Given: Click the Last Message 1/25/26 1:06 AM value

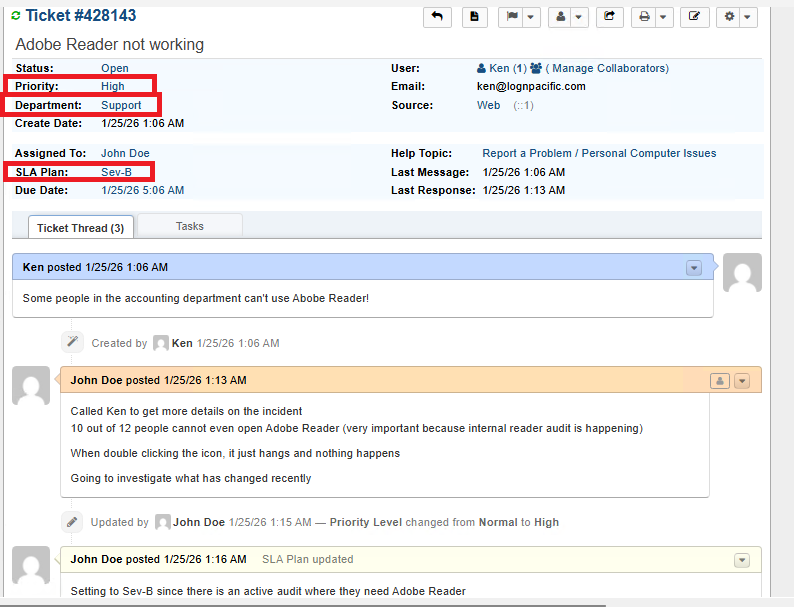Looking at the screenshot, I should [x=524, y=172].
